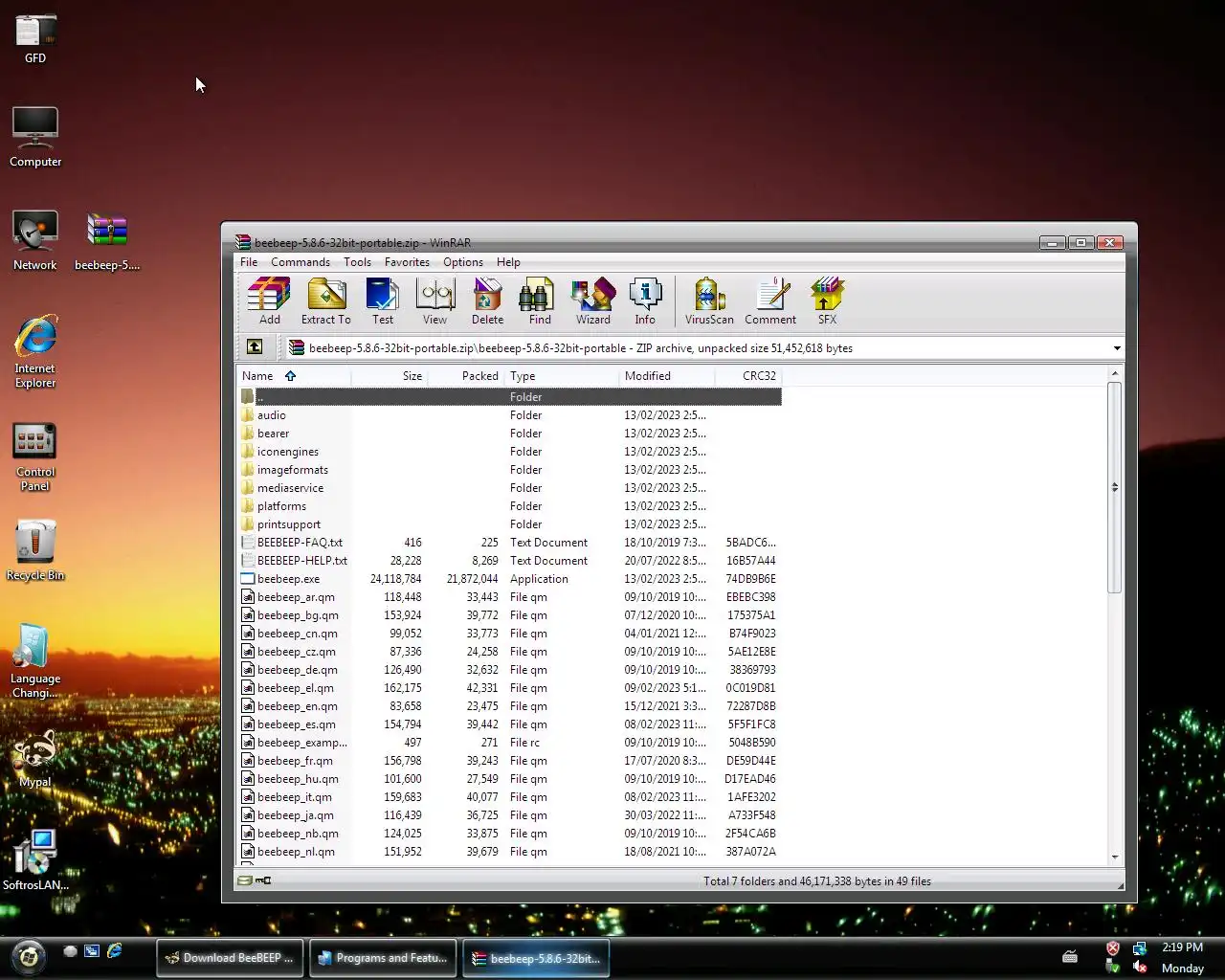Screen dimensions: 1225x980
Task: Open the Commands menu
Action: point(301,261)
